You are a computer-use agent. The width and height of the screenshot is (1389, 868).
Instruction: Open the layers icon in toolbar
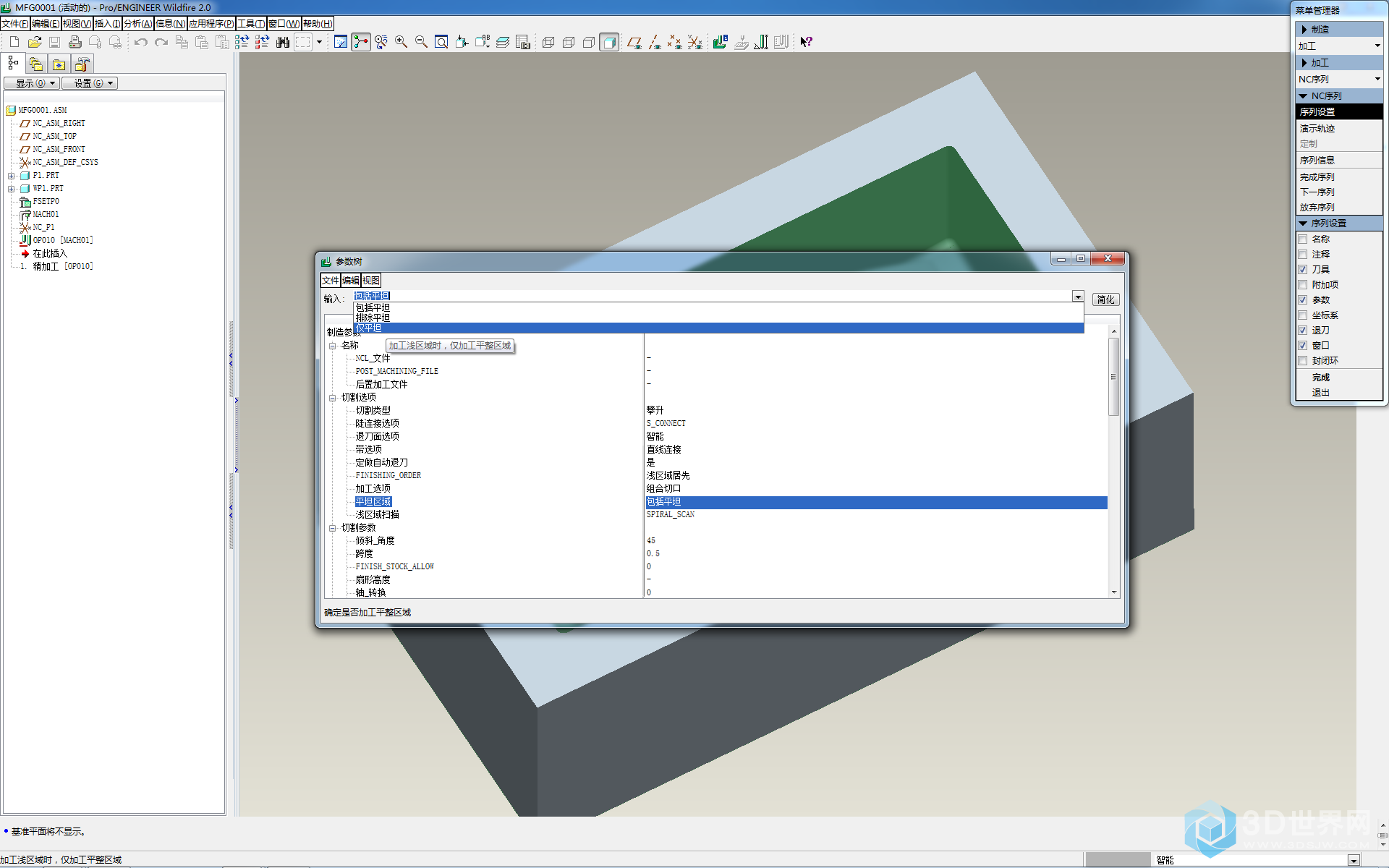click(503, 42)
